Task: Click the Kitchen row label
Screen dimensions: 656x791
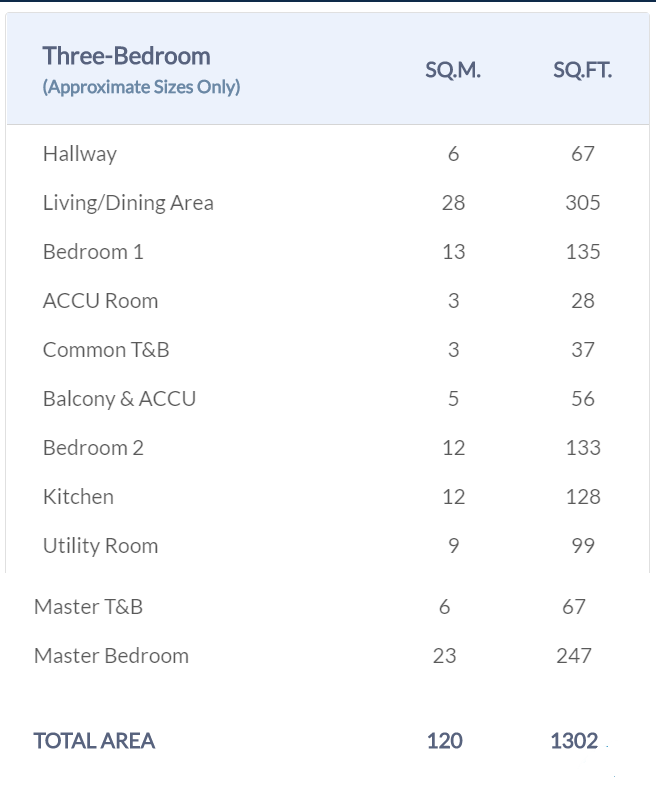Action: click(x=78, y=496)
